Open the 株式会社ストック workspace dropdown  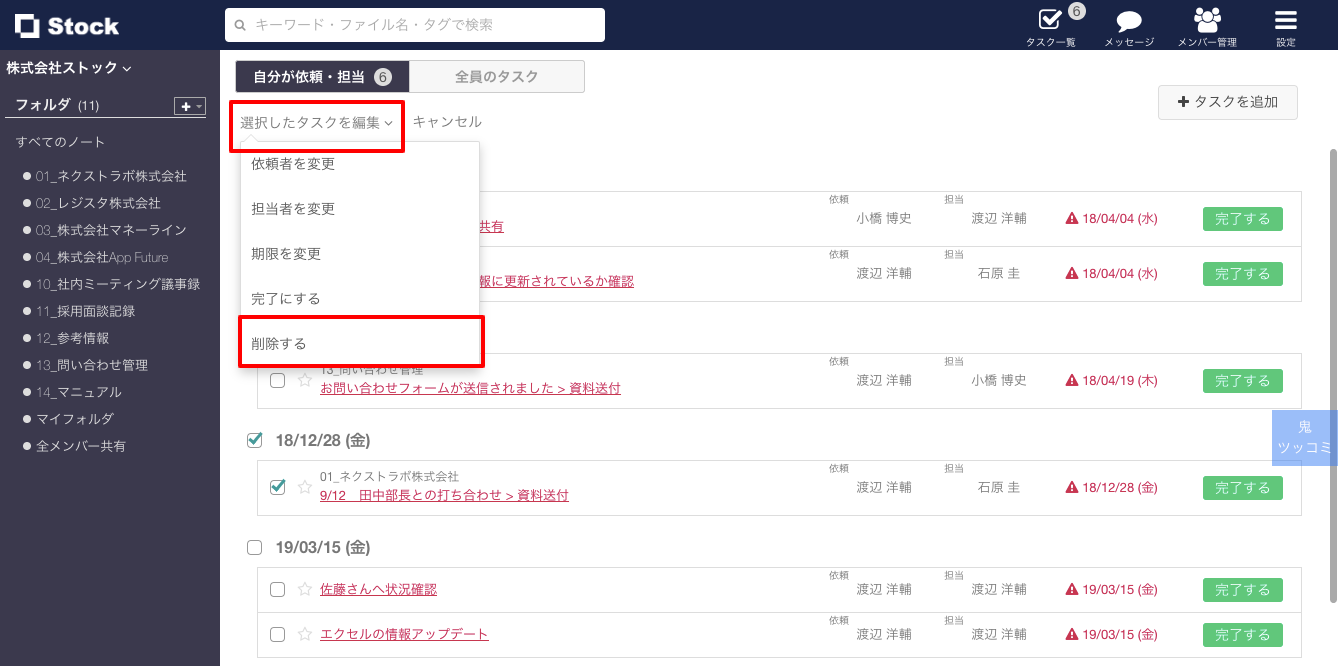pos(69,68)
